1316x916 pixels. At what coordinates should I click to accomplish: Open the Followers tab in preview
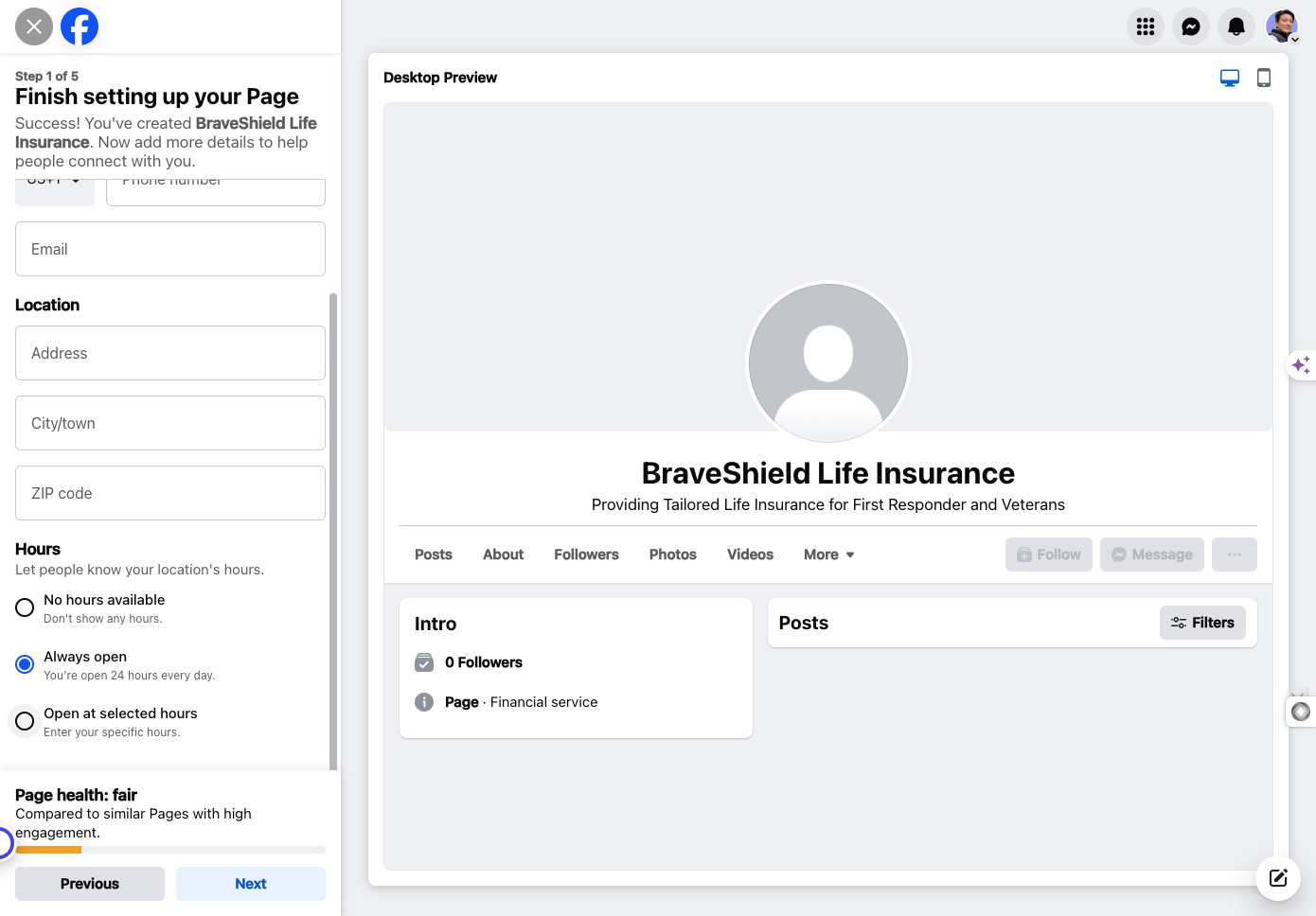[x=586, y=555]
